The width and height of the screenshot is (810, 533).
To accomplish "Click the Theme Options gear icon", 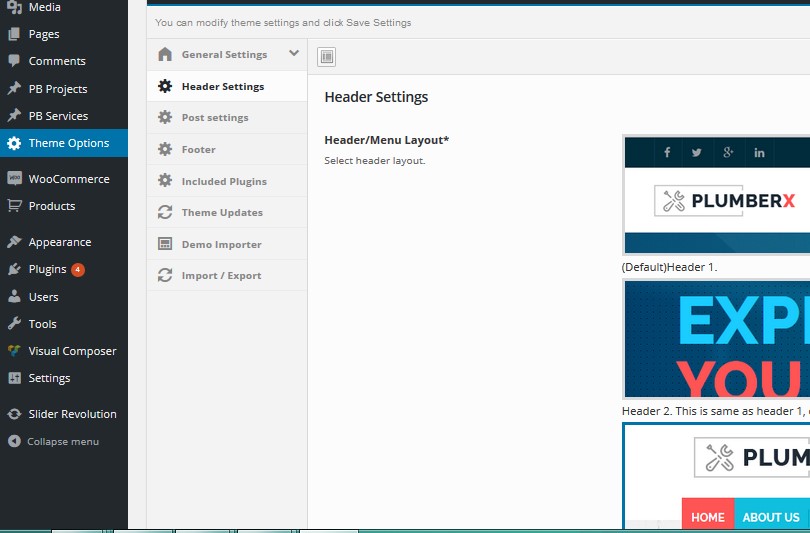I will [x=14, y=143].
